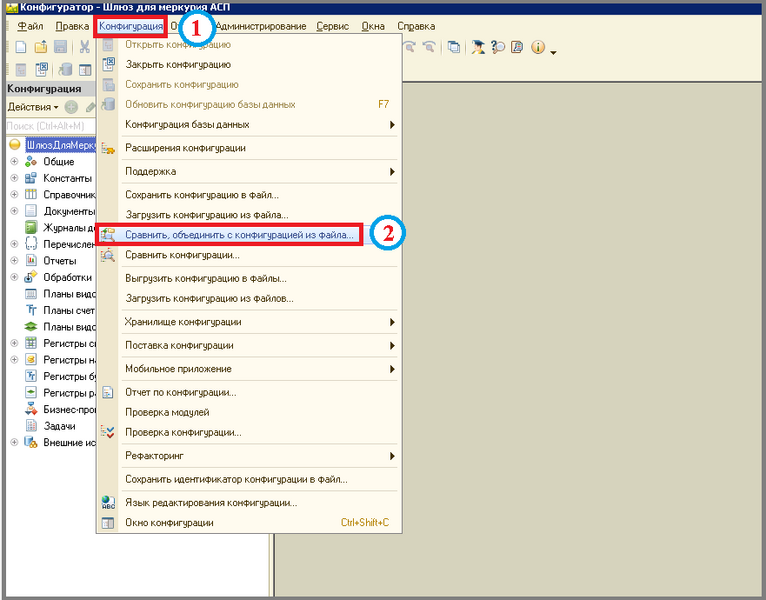Choose Проверка конфигурации... menu entry

(249, 432)
